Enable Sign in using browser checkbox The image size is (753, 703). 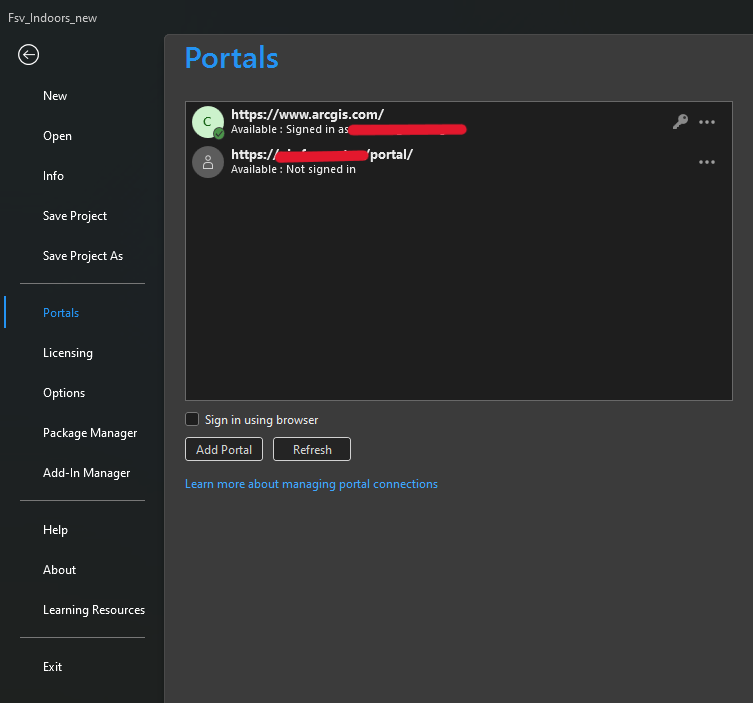pyautogui.click(x=192, y=419)
